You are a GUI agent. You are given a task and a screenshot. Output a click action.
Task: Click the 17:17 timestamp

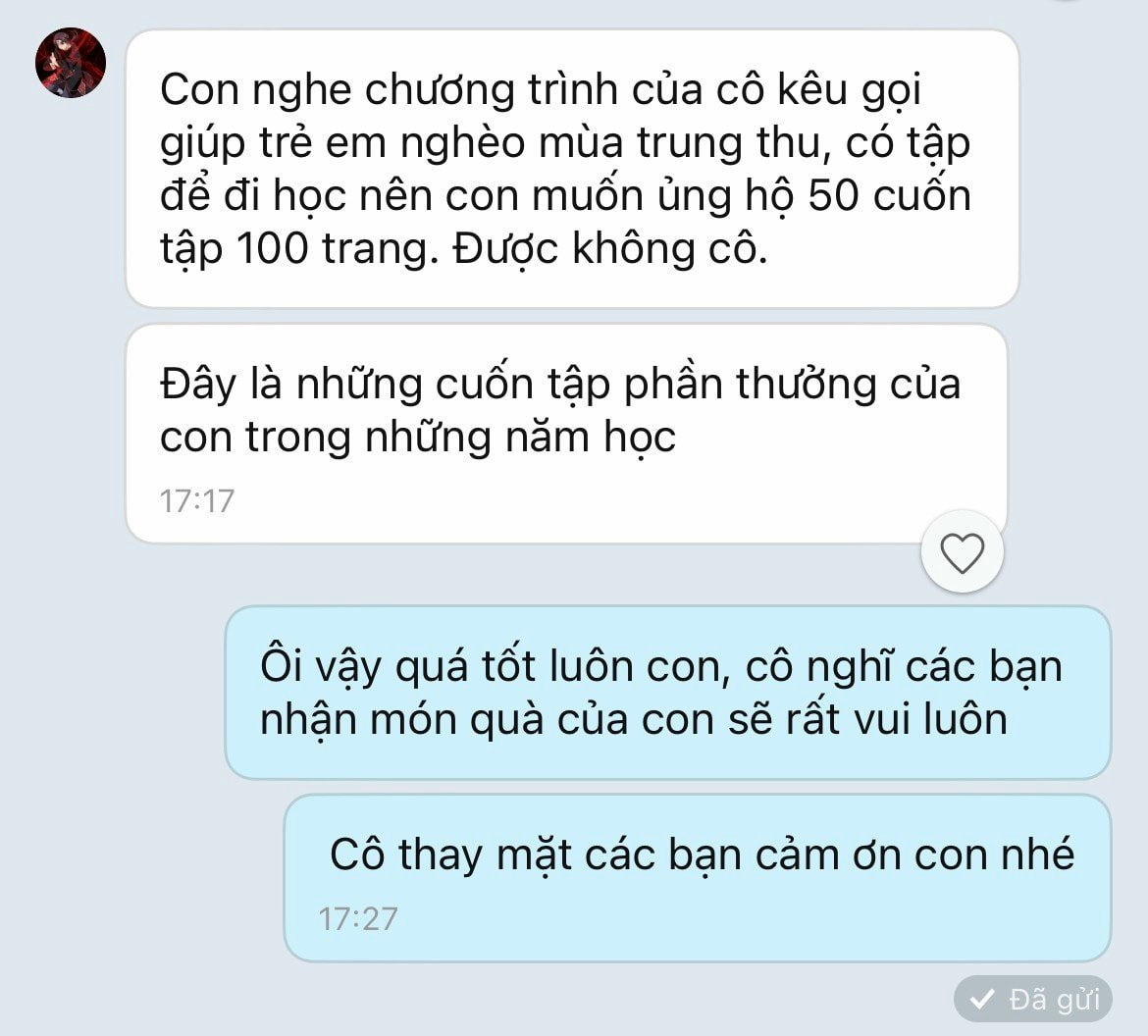click(x=197, y=501)
